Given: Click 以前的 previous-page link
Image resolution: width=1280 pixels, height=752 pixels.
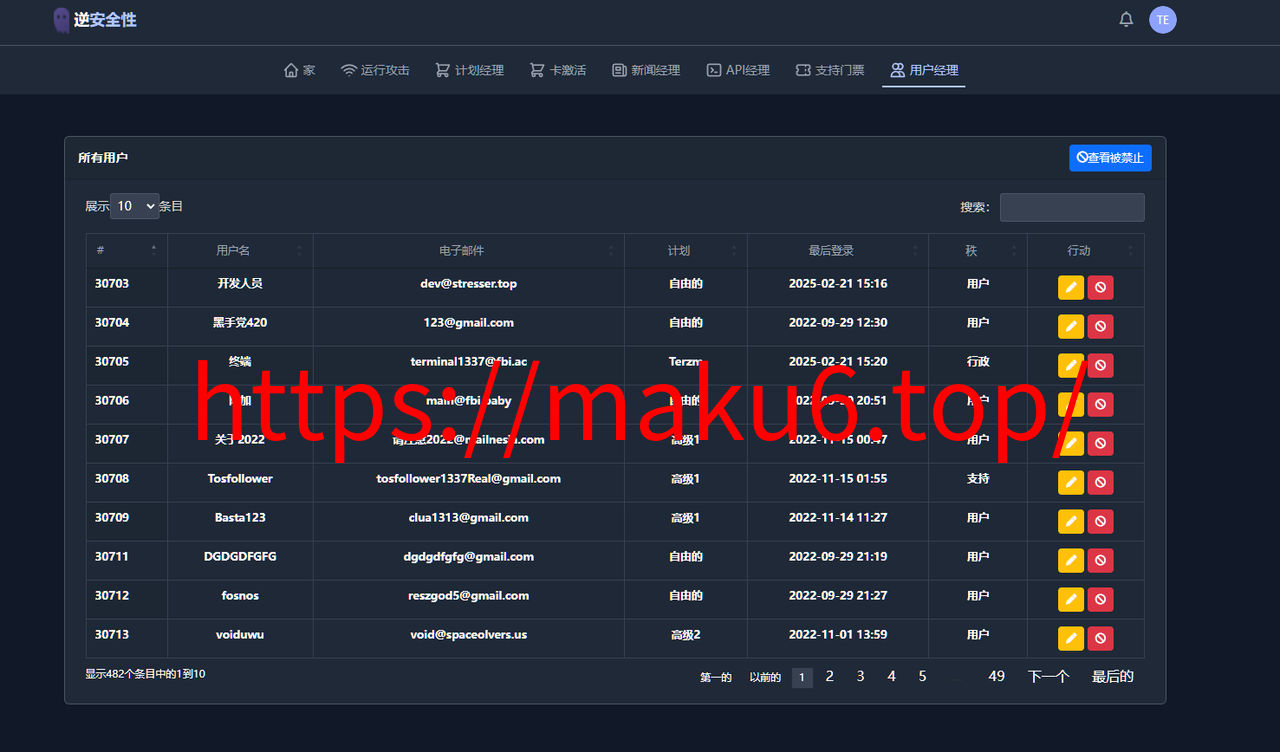Looking at the screenshot, I should click(x=765, y=677).
